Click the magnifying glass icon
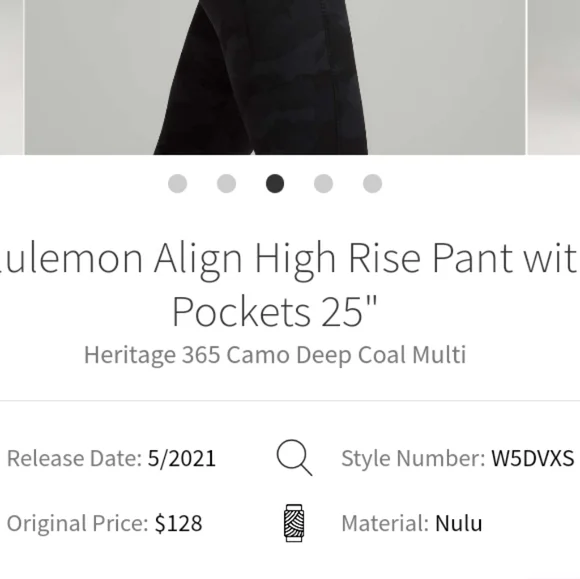This screenshot has width=580, height=579. (x=294, y=457)
